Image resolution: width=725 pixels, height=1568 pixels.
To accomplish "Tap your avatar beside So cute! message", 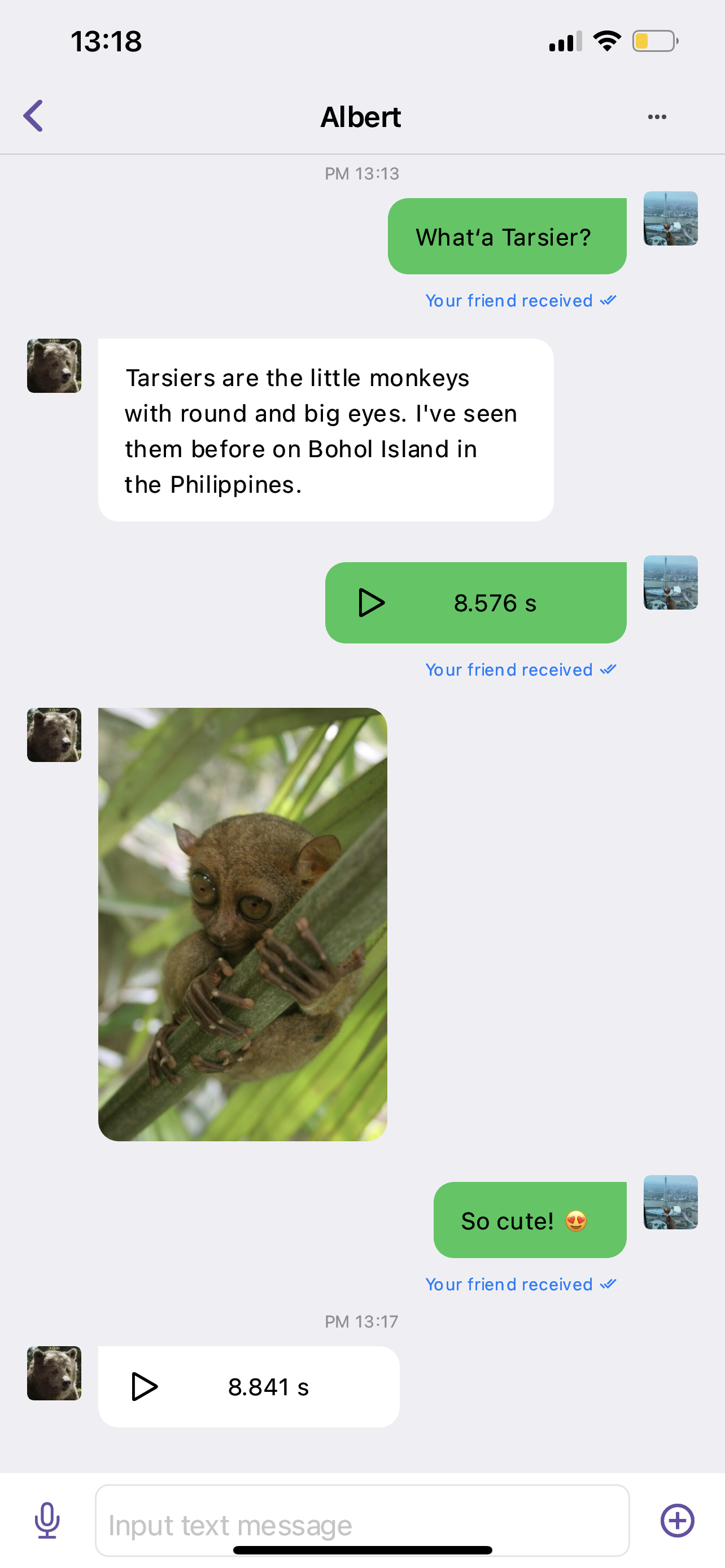I will pyautogui.click(x=670, y=1202).
